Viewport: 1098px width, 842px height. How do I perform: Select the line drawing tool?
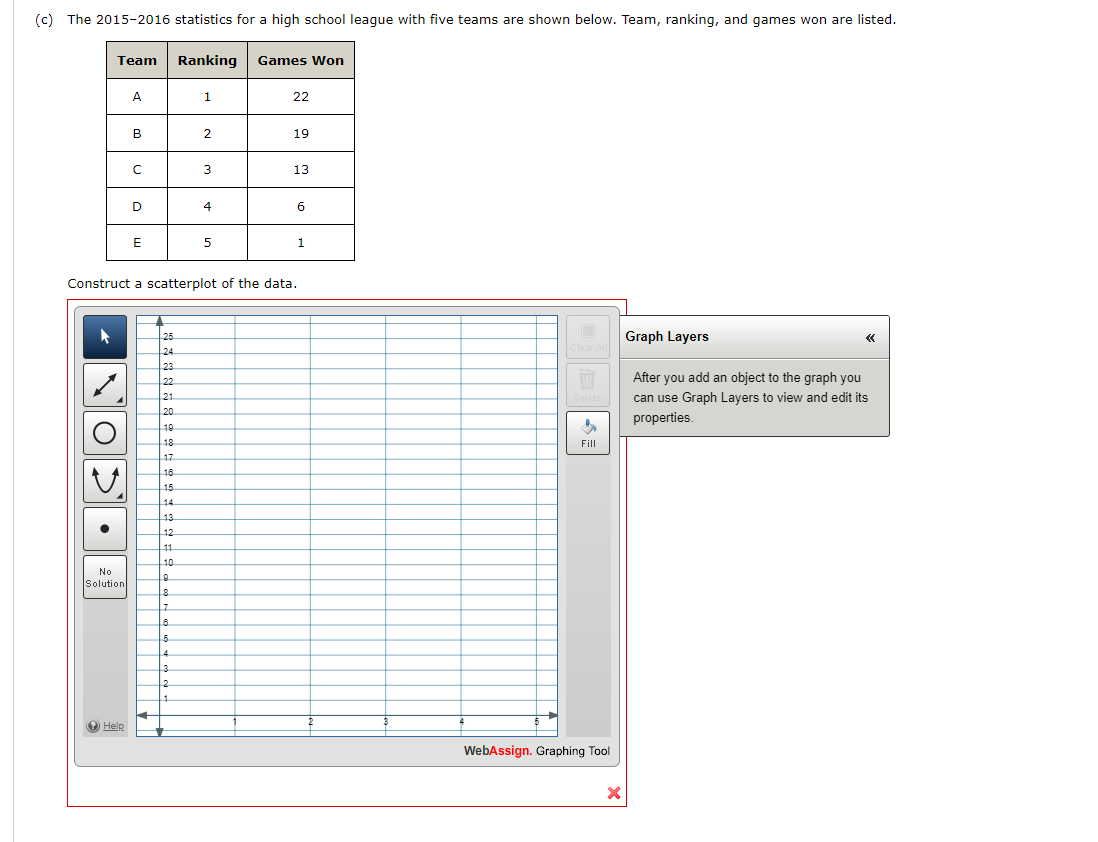(x=105, y=385)
